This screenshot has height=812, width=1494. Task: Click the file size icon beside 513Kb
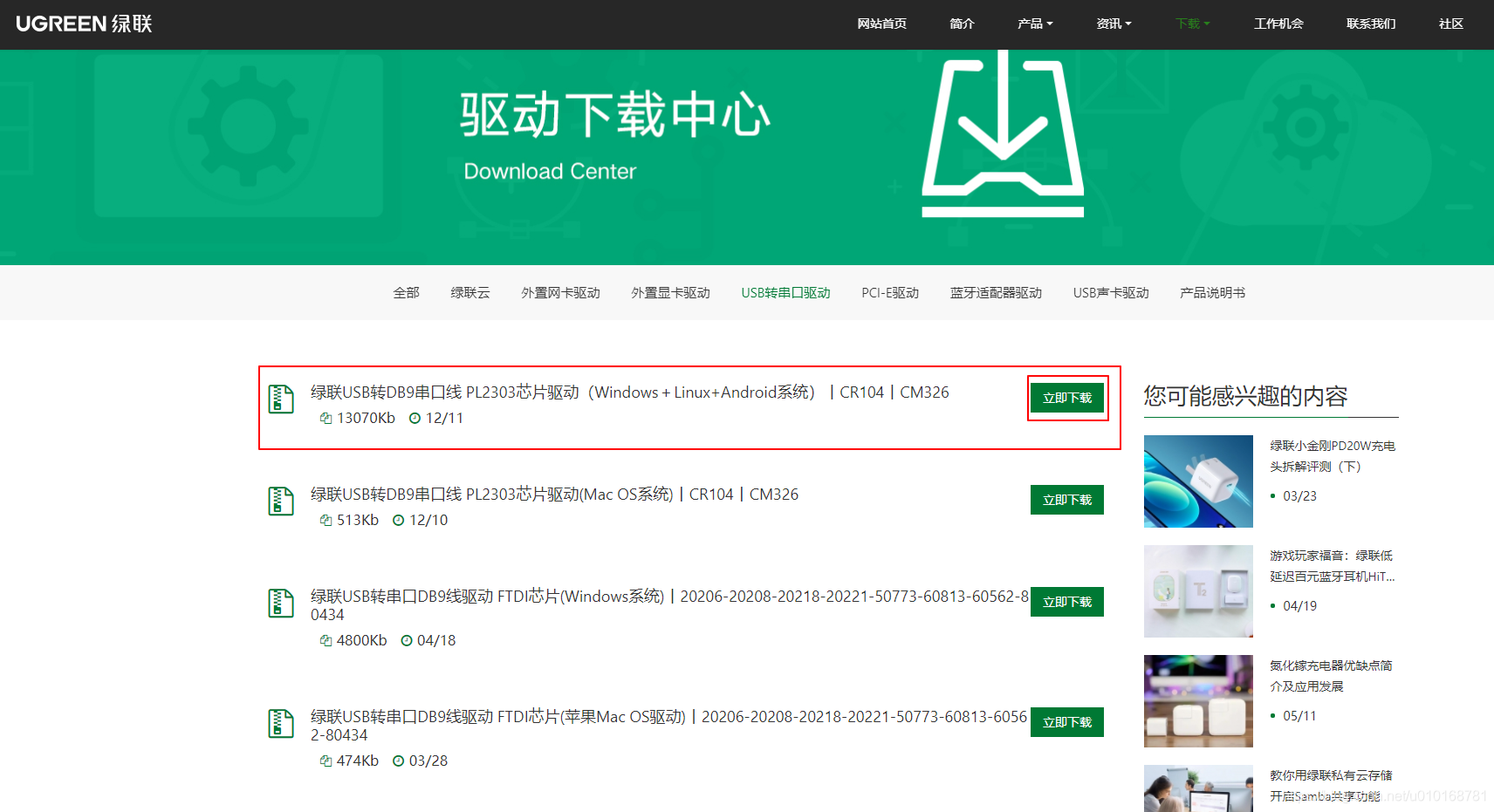coord(326,521)
